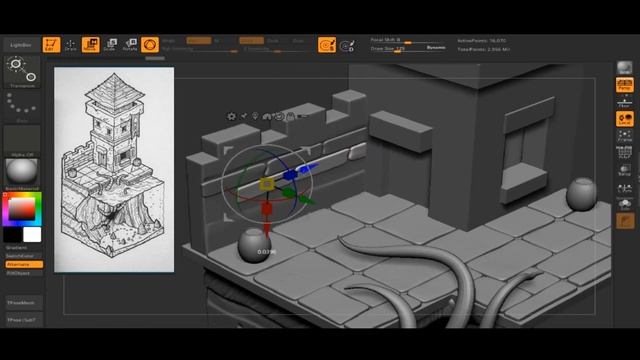
Task: Click the BPR render icon
Action: coord(624,68)
